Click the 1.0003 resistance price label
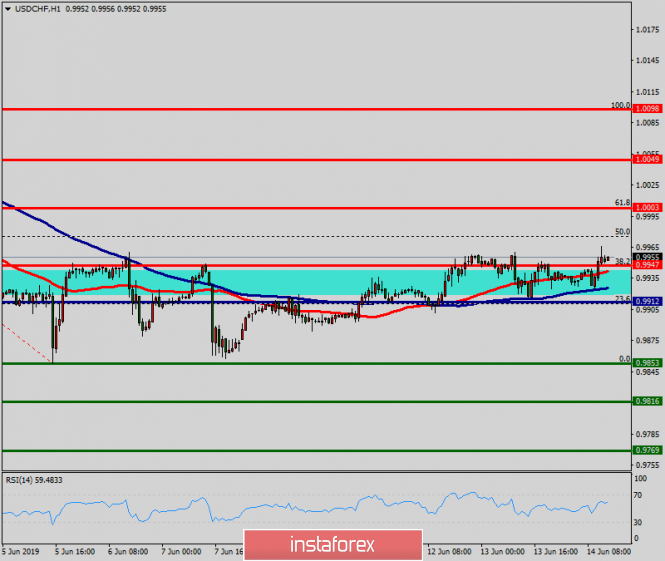Screen dimensions: 665x561 [x=647, y=208]
